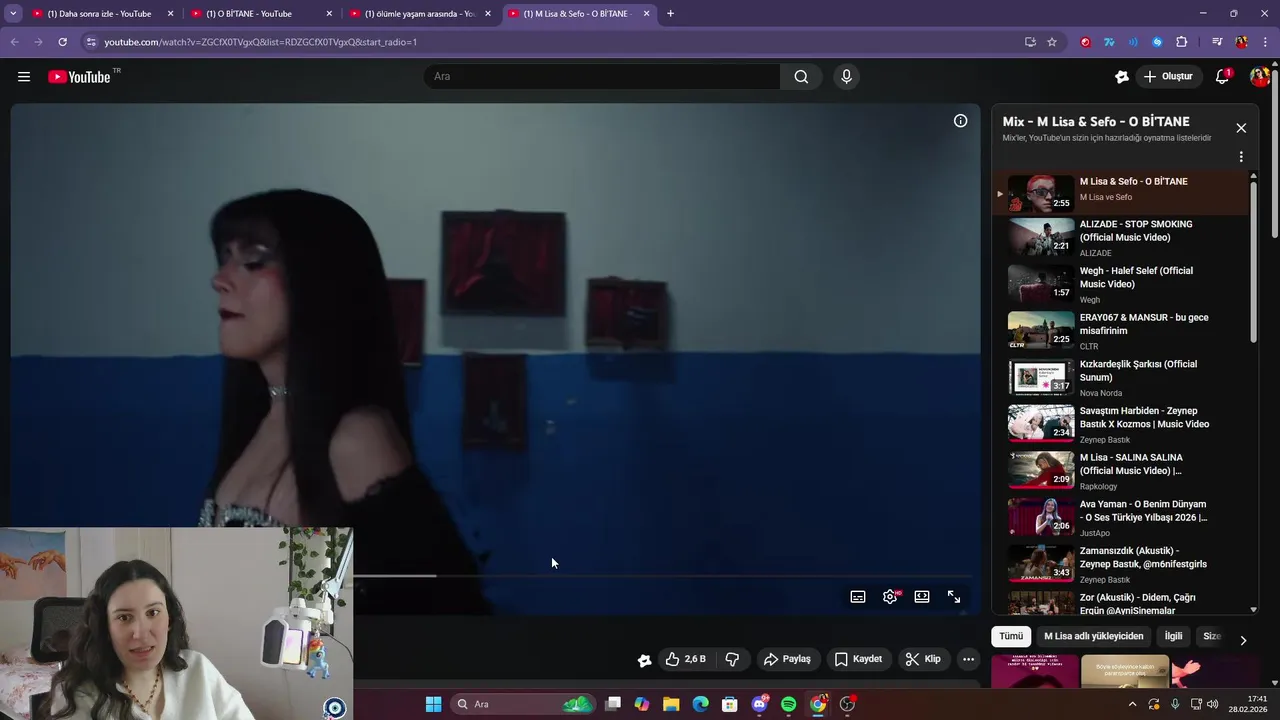The image size is (1280, 720).
Task: Open the Shazam extension icon
Action: pyautogui.click(x=1157, y=42)
